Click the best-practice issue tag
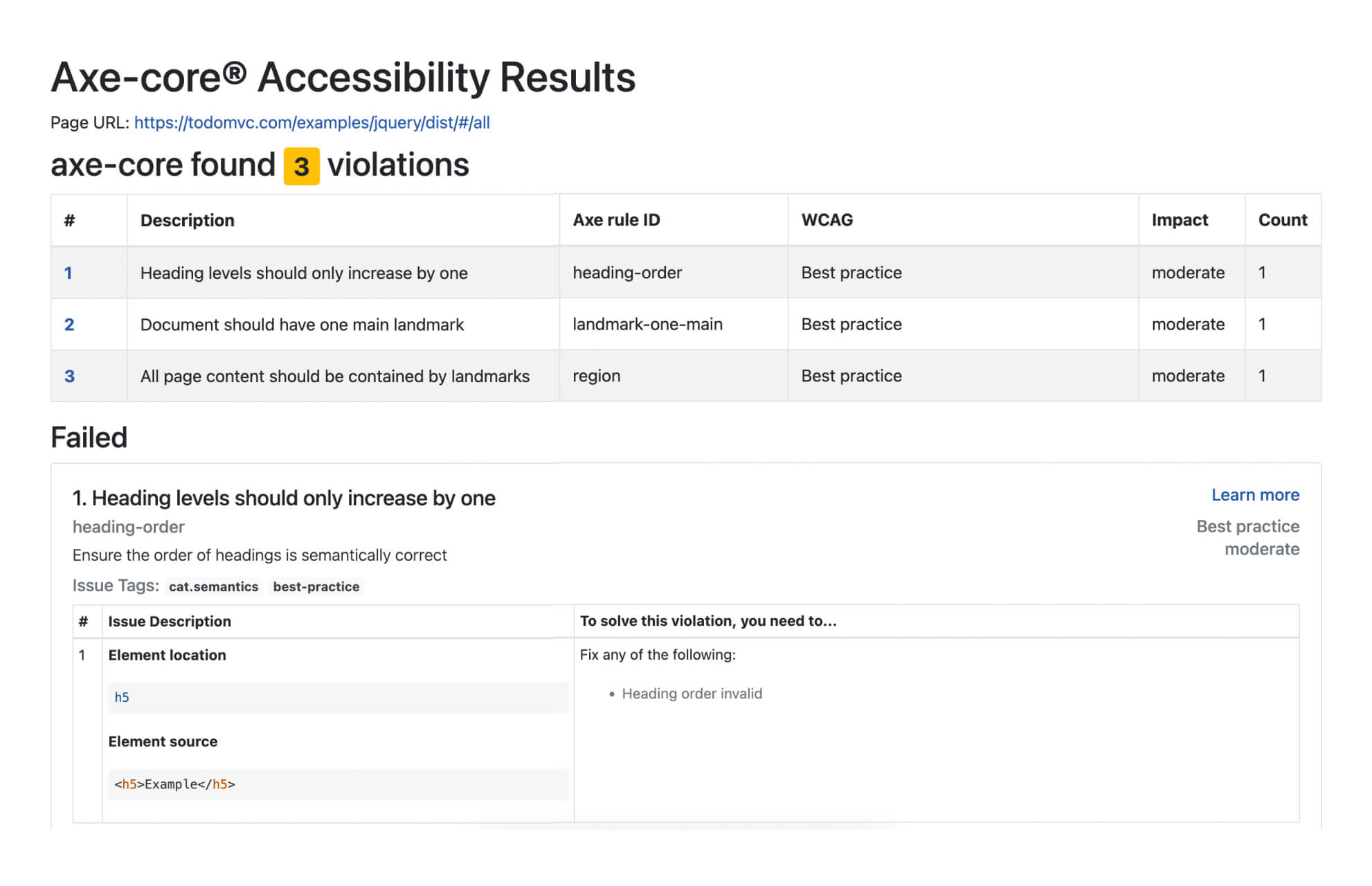The image size is (1372, 886). tap(316, 586)
